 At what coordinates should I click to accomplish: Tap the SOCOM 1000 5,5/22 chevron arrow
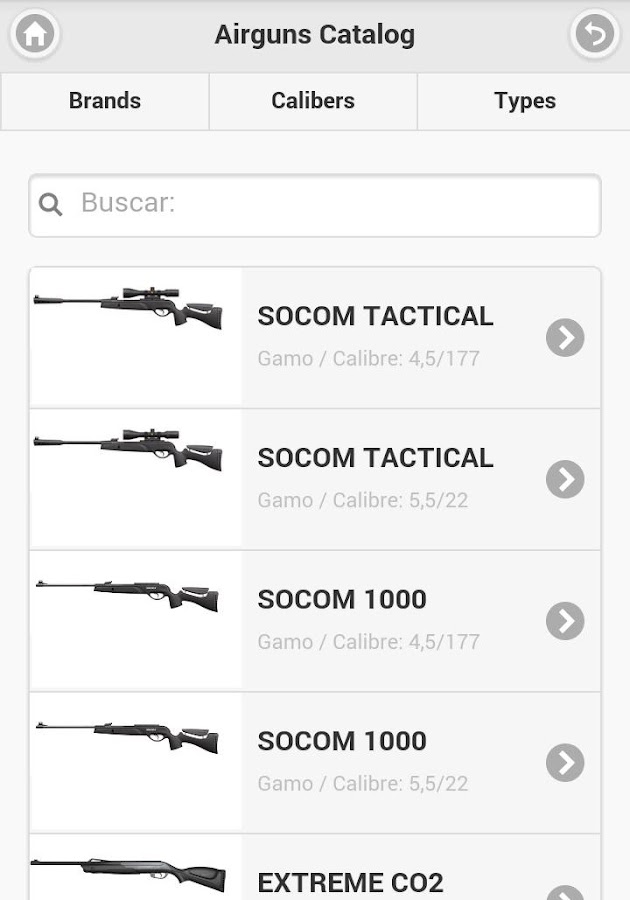[x=565, y=764]
